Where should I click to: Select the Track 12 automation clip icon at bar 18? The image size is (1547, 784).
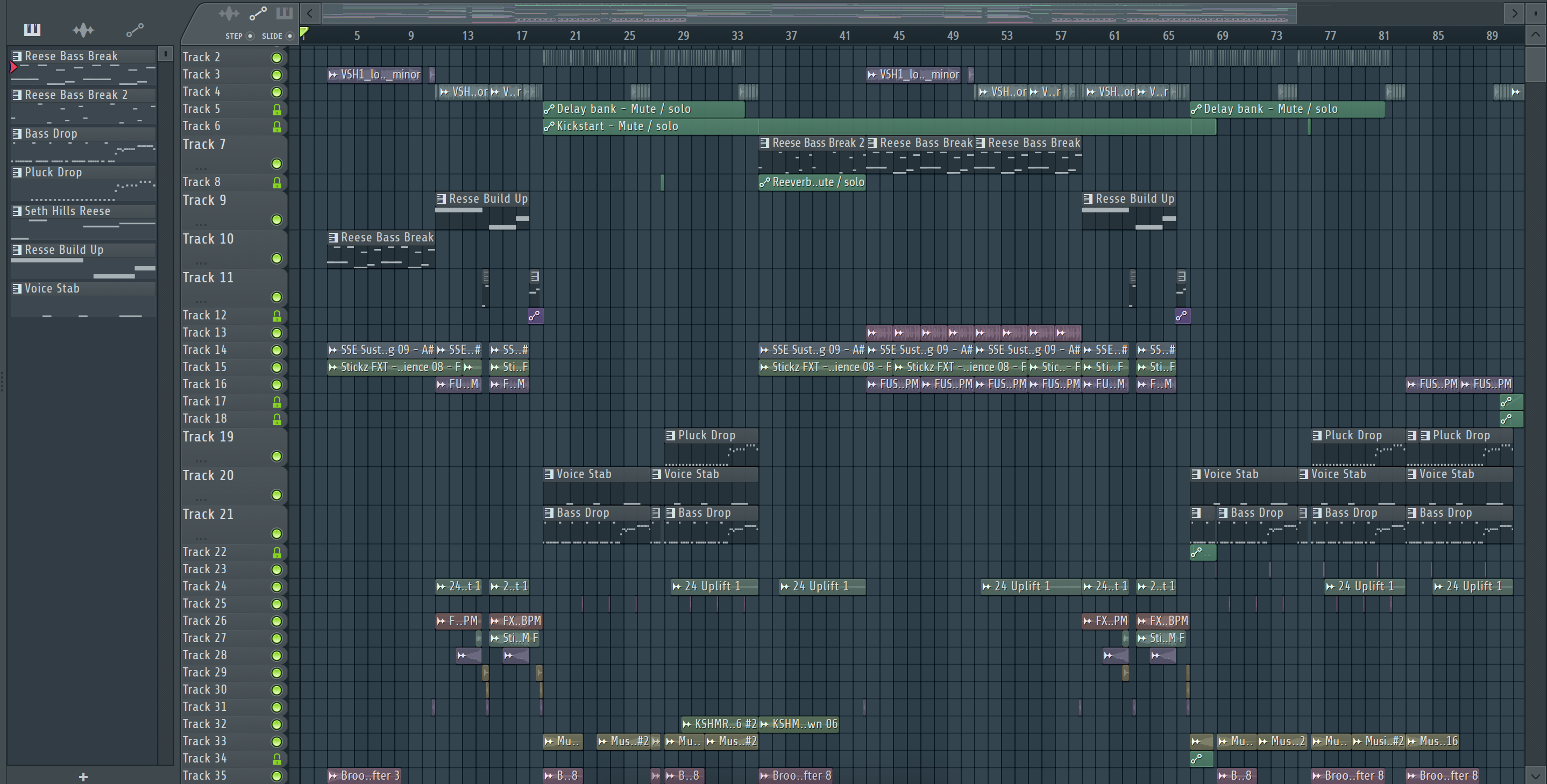[x=535, y=316]
